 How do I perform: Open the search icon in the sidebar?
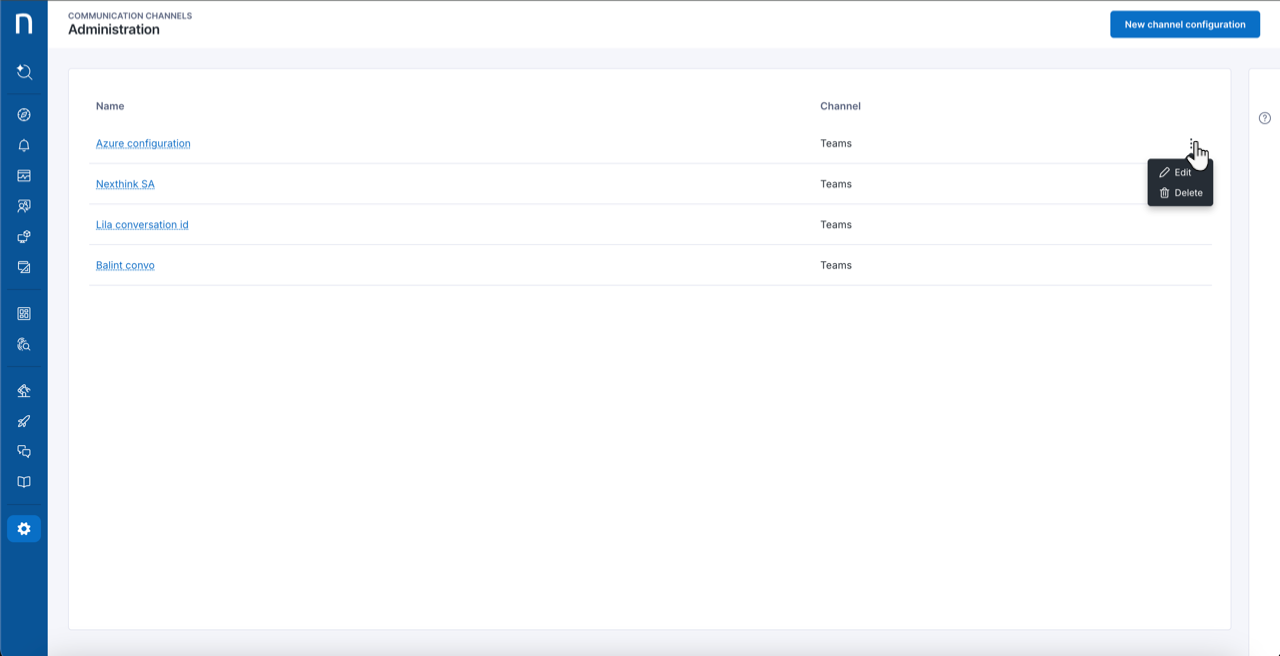click(x=24, y=72)
